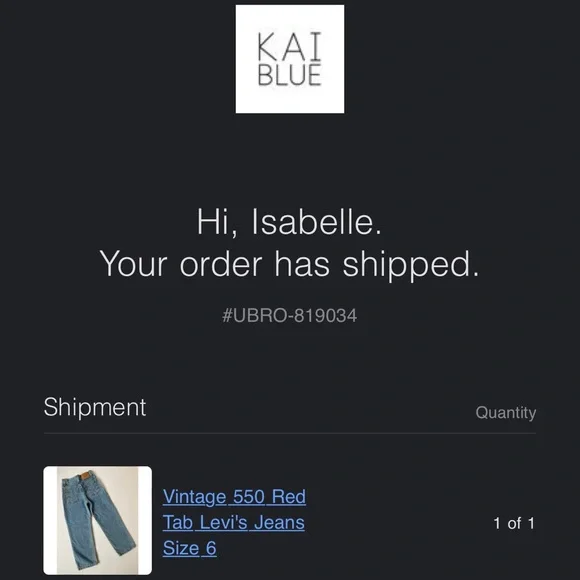Image resolution: width=580 pixels, height=580 pixels.
Task: Click the Shipment section heading
Action: [95, 408]
